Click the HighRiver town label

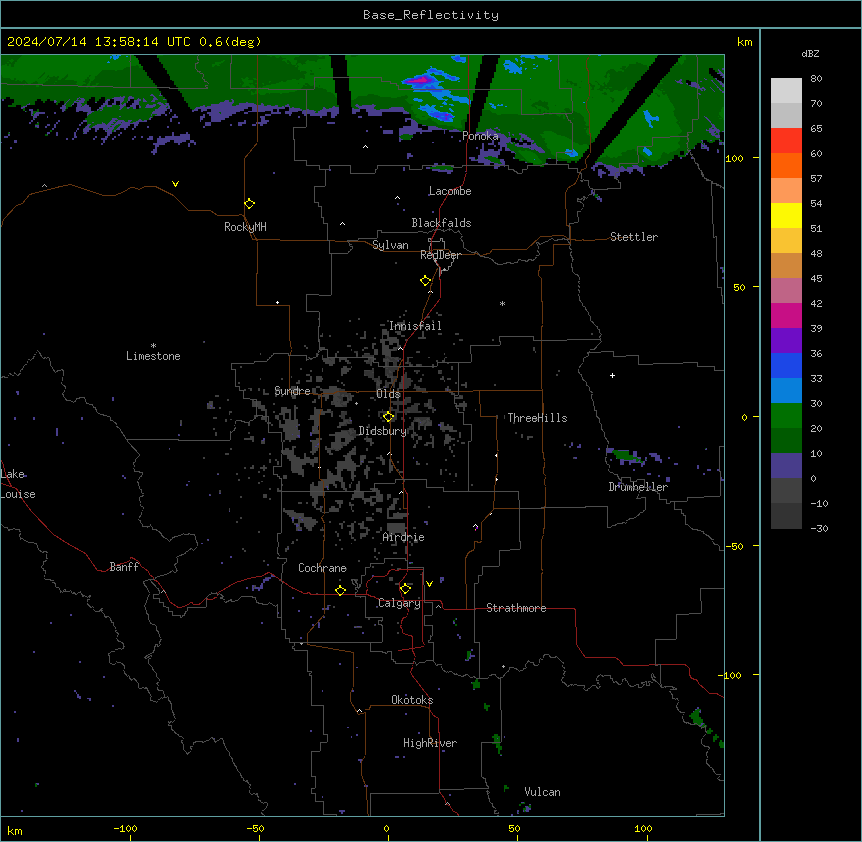430,743
